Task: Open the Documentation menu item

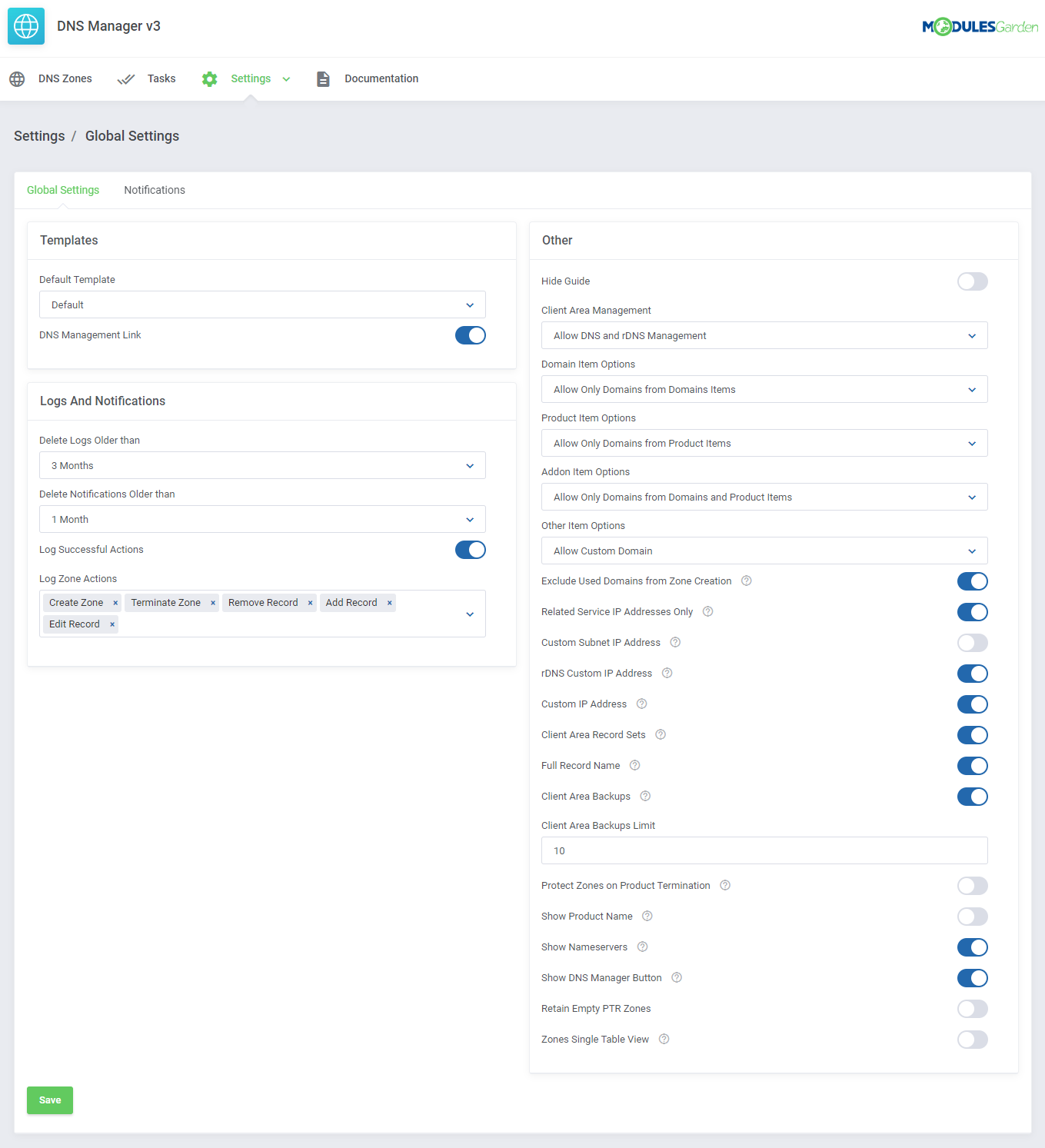Action: click(x=367, y=79)
